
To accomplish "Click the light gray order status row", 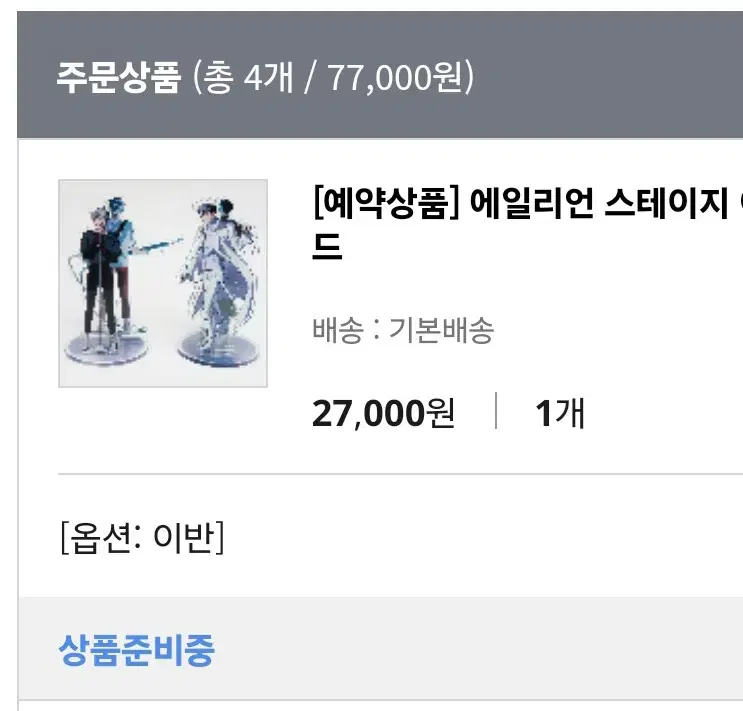I will click(x=381, y=649).
